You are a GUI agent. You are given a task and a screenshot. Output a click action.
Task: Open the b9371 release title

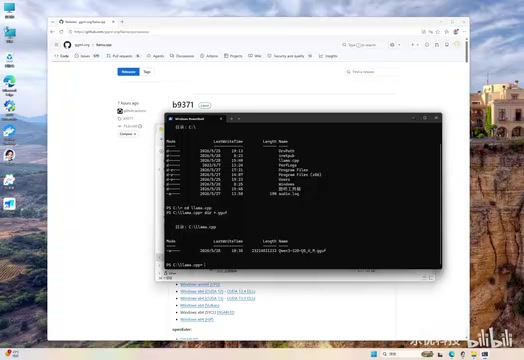click(183, 105)
